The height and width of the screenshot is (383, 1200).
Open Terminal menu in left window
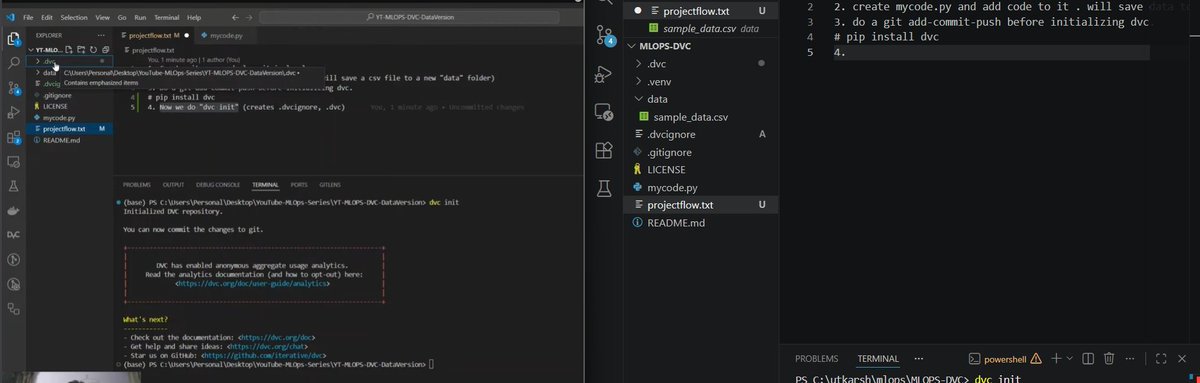coord(168,18)
